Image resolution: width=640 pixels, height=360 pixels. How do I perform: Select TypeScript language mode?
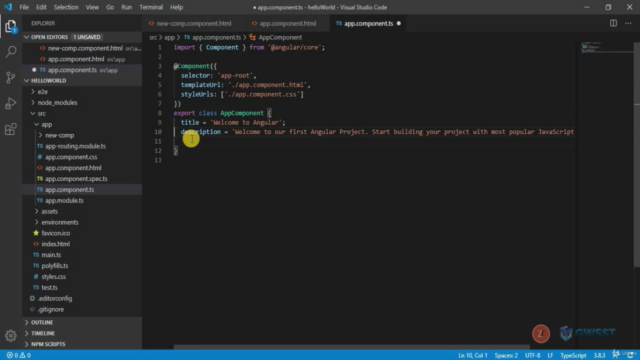(x=573, y=355)
